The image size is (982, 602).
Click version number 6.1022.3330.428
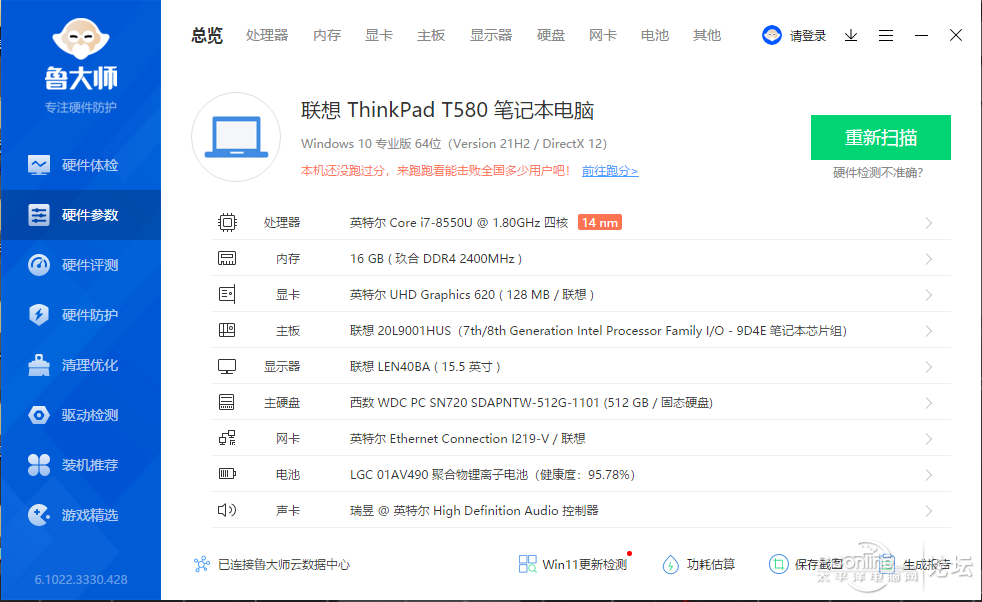pyautogui.click(x=81, y=579)
